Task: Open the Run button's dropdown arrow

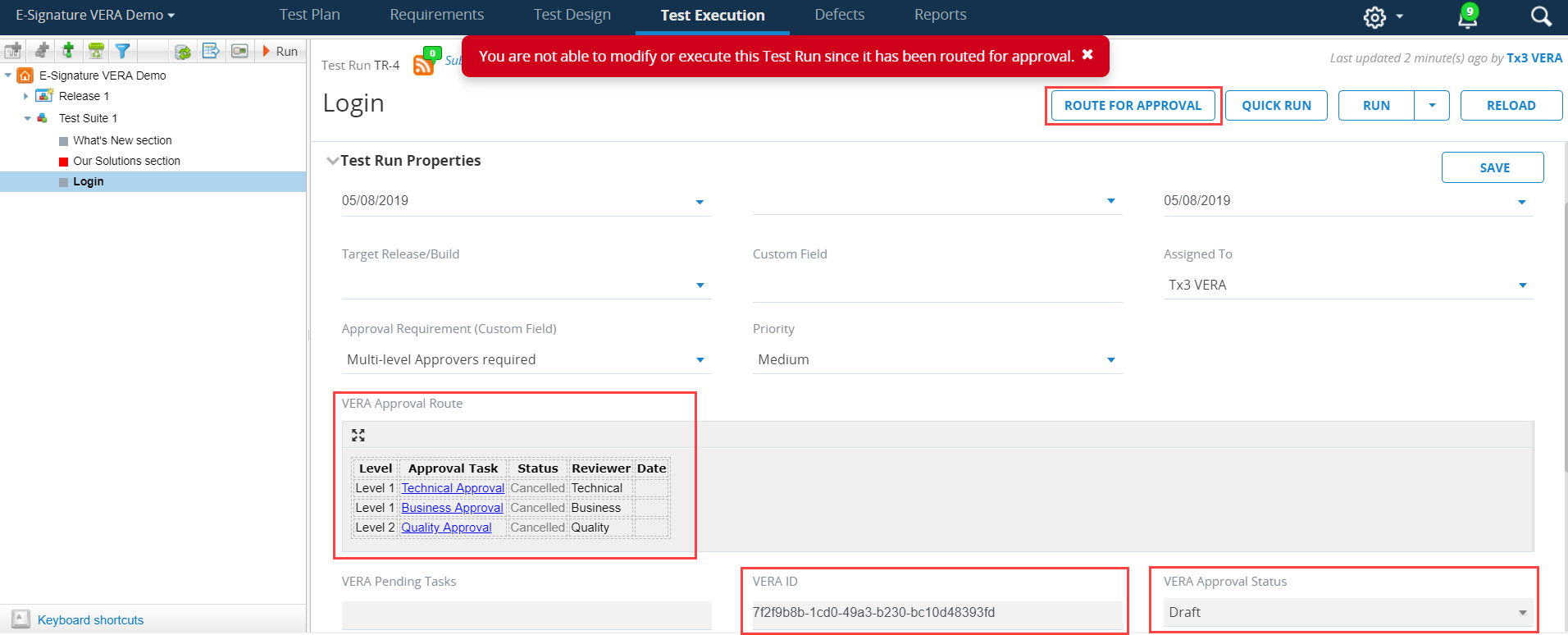Action: 1432,106
